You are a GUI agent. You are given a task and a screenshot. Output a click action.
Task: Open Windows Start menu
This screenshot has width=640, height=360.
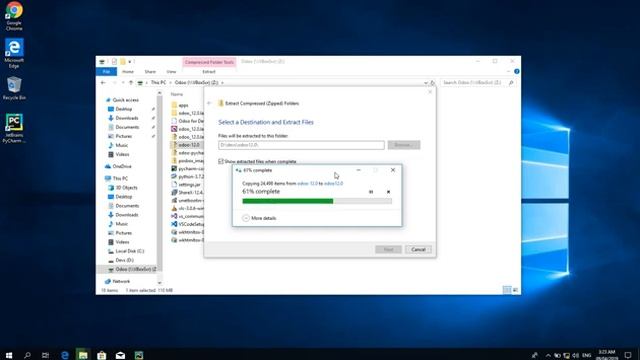click(9, 355)
